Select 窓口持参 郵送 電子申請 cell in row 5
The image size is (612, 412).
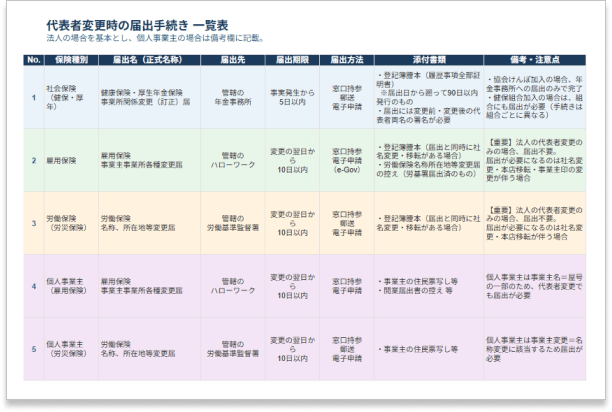click(x=347, y=349)
